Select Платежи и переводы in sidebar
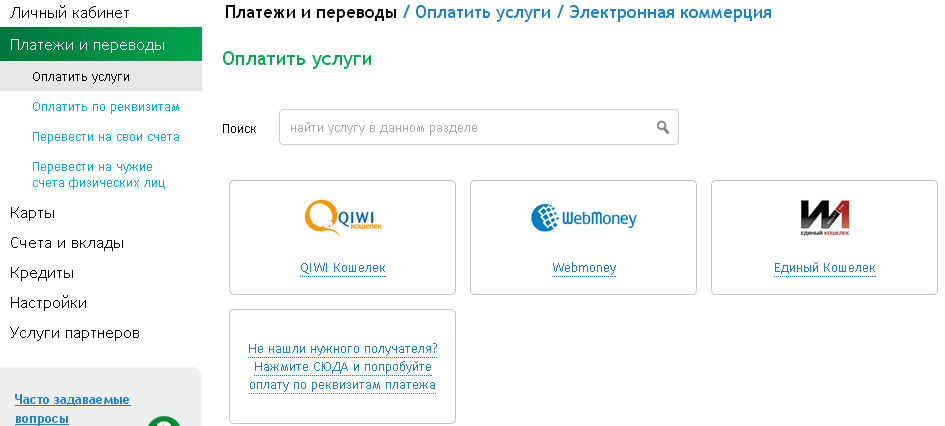This screenshot has height=426, width=945. 101,45
